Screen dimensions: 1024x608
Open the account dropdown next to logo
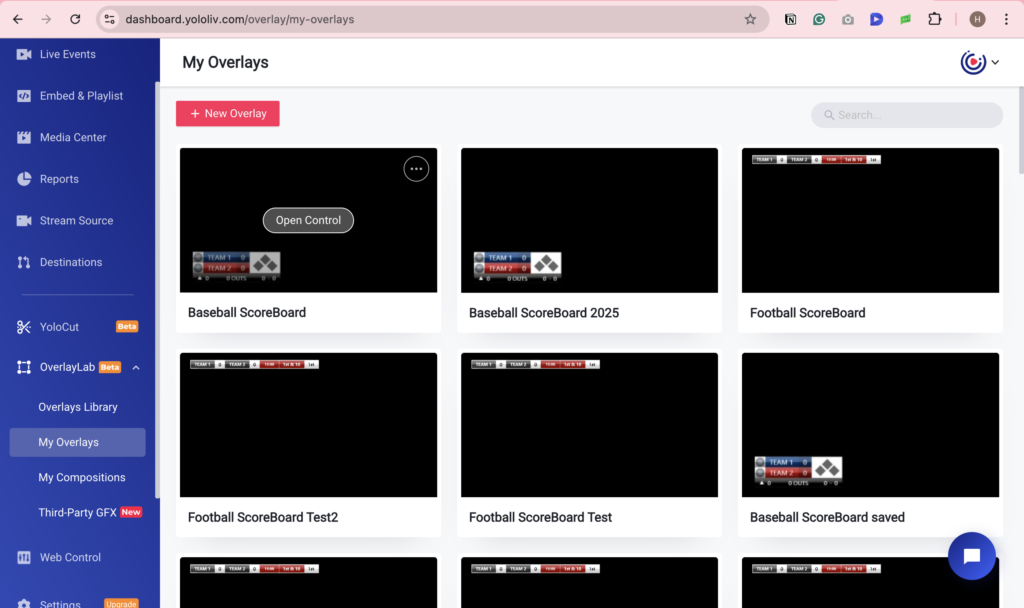pyautogui.click(x=995, y=63)
